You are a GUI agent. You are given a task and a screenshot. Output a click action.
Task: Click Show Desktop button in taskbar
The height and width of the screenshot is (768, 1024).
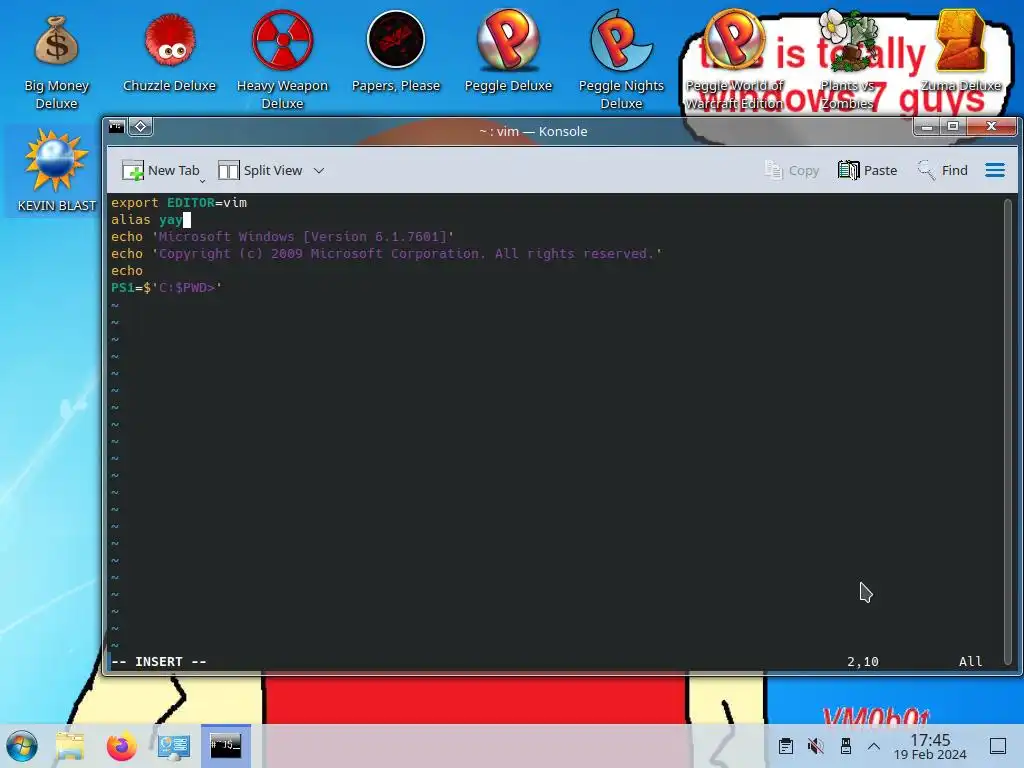(x=998, y=746)
